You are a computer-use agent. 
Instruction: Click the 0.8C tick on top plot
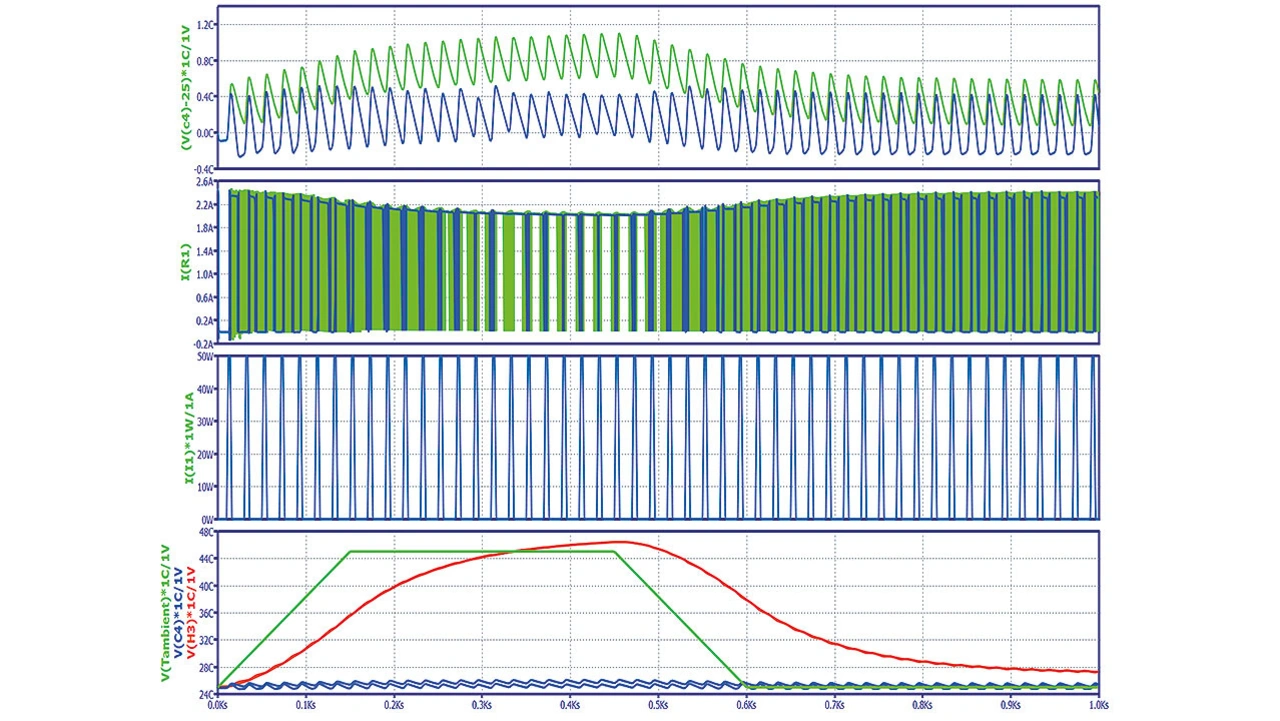coord(205,60)
